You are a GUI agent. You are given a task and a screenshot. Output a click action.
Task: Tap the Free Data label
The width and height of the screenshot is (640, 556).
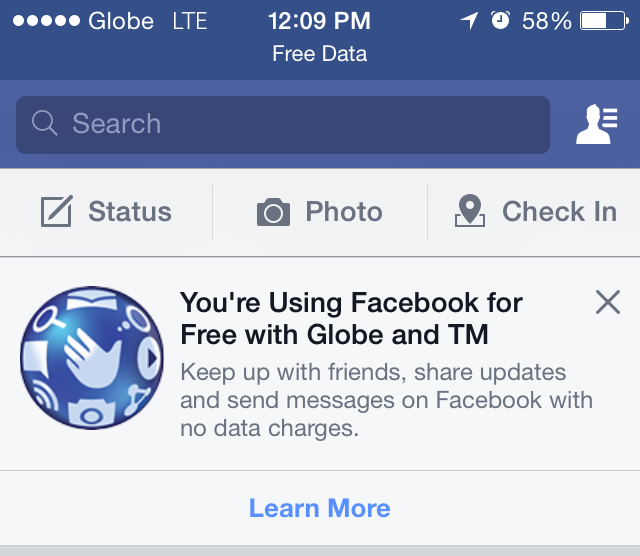coord(320,54)
